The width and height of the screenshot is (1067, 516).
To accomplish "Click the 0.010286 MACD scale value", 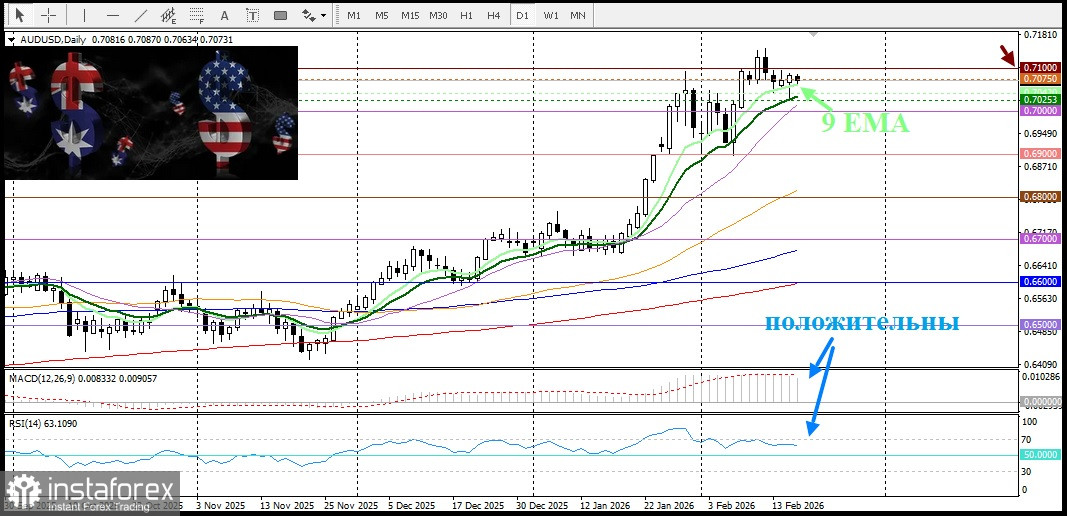I will (x=1041, y=376).
